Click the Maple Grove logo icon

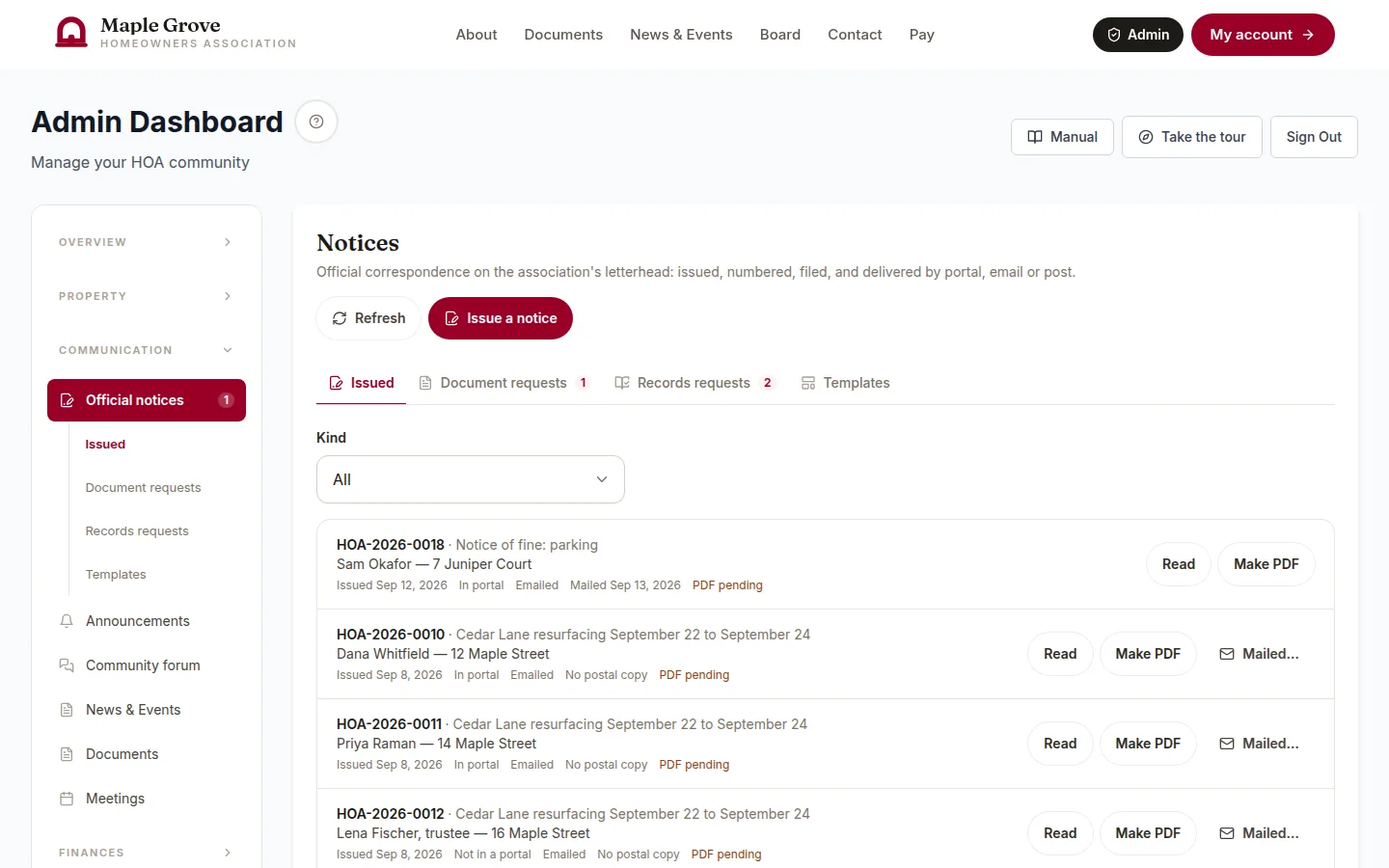(x=71, y=33)
